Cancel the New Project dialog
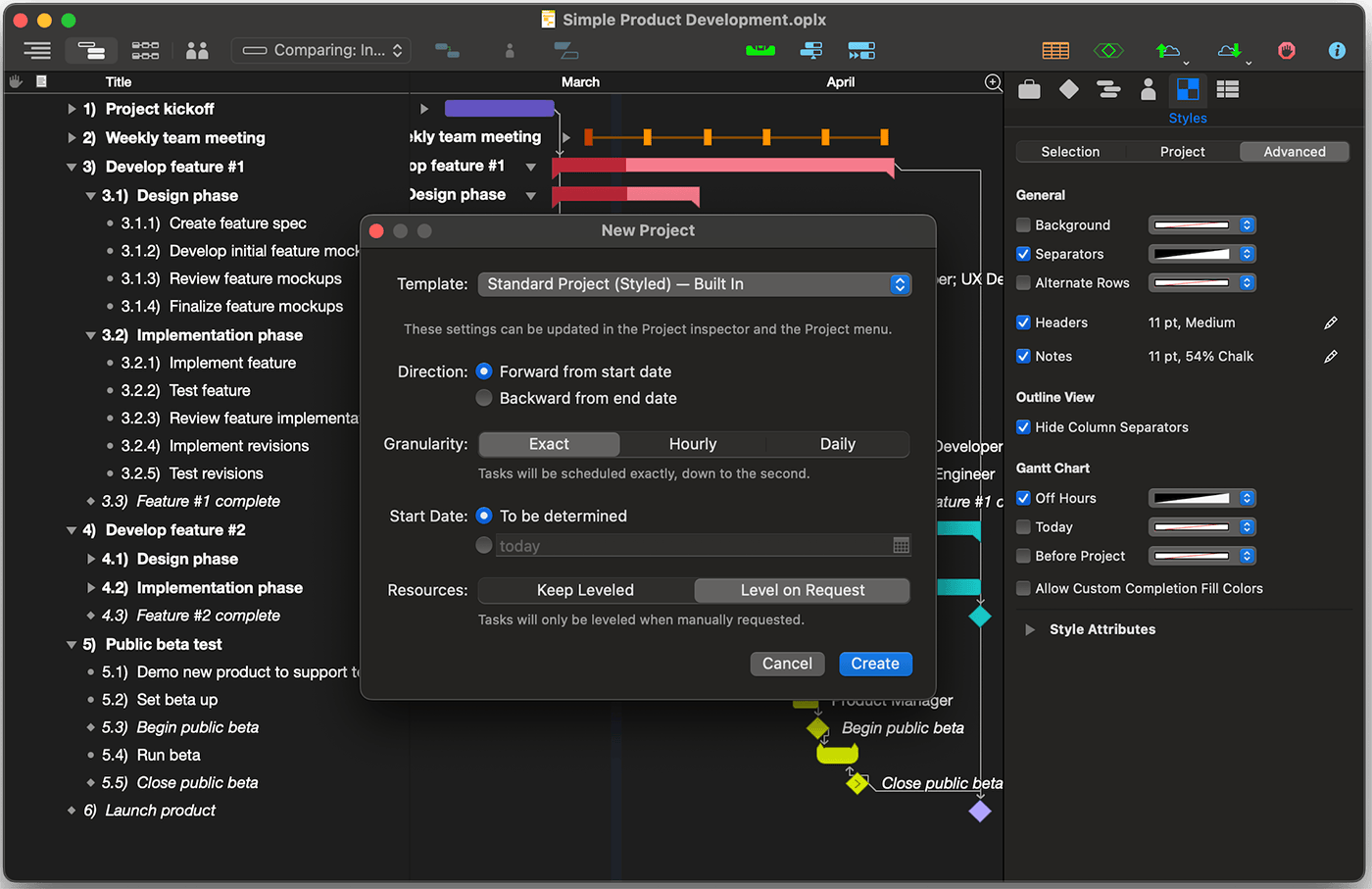Image resolution: width=1372 pixels, height=889 pixels. (787, 664)
